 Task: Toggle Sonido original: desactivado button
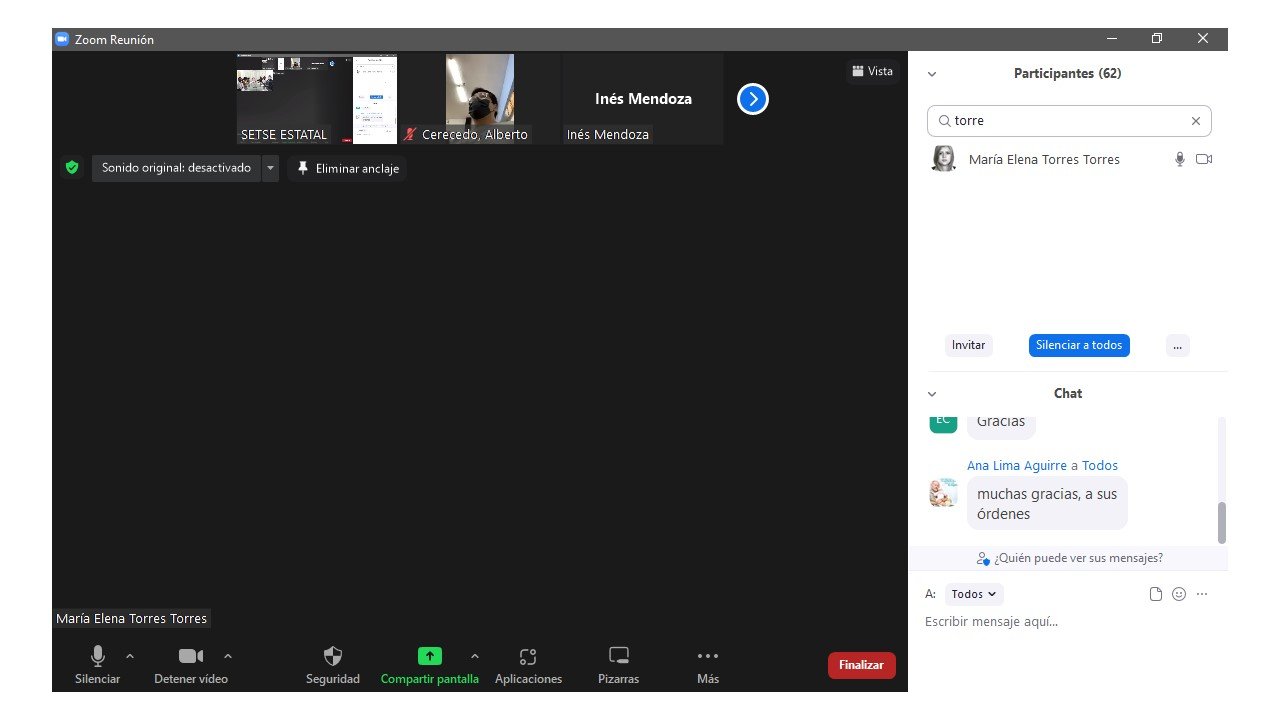(176, 168)
